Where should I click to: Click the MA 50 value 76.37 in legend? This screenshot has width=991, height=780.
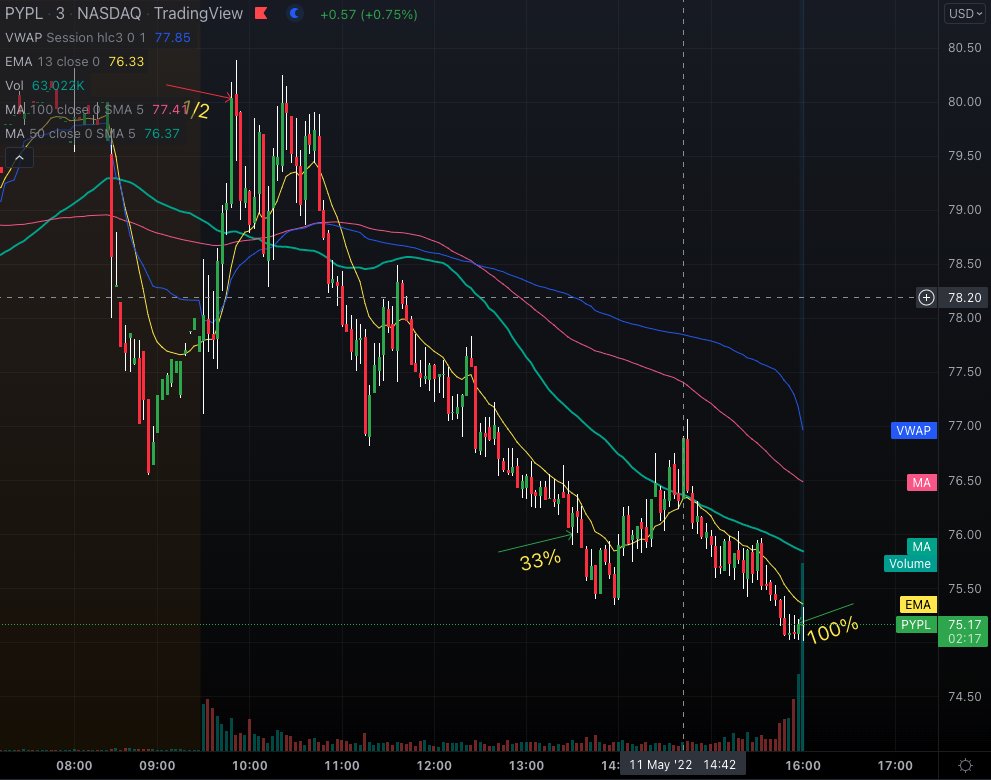pos(162,133)
